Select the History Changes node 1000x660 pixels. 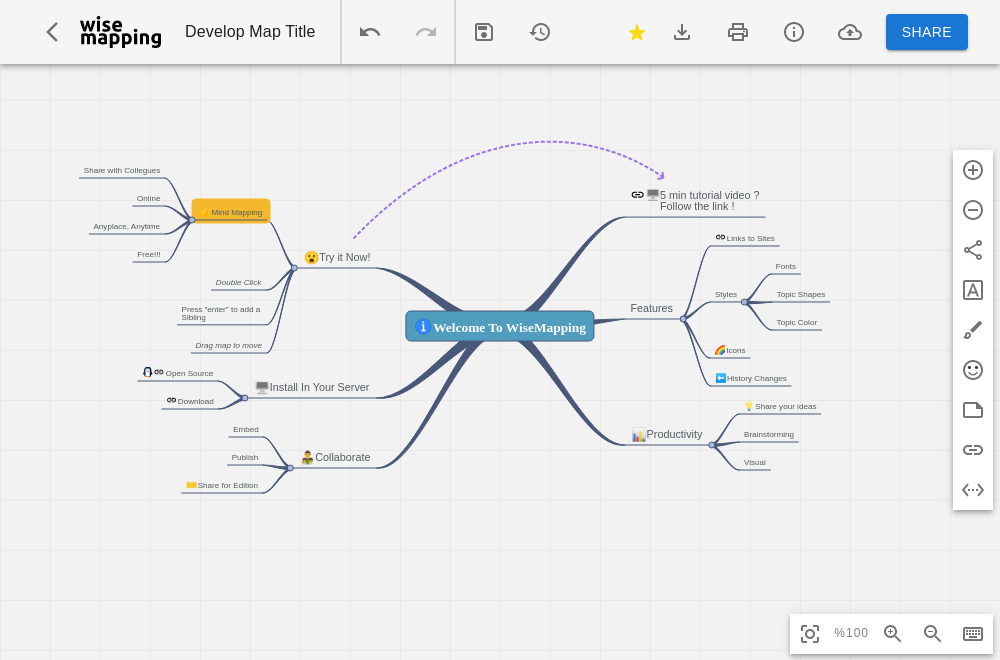click(751, 378)
